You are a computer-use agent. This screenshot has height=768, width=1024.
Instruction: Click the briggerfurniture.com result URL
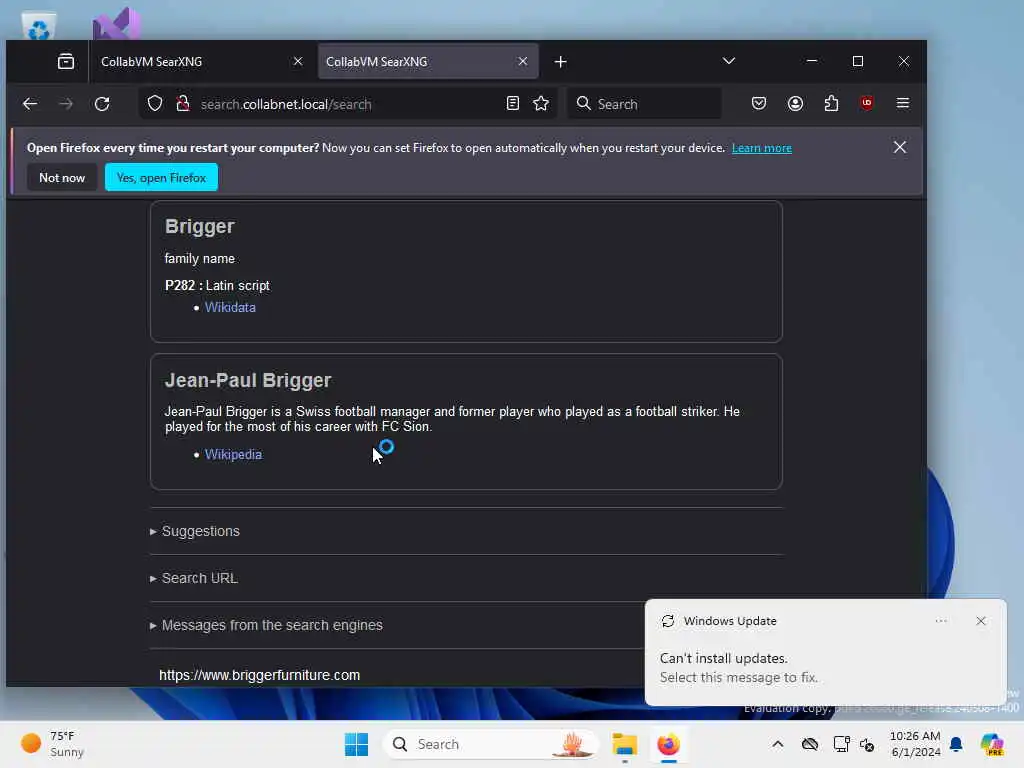259,675
